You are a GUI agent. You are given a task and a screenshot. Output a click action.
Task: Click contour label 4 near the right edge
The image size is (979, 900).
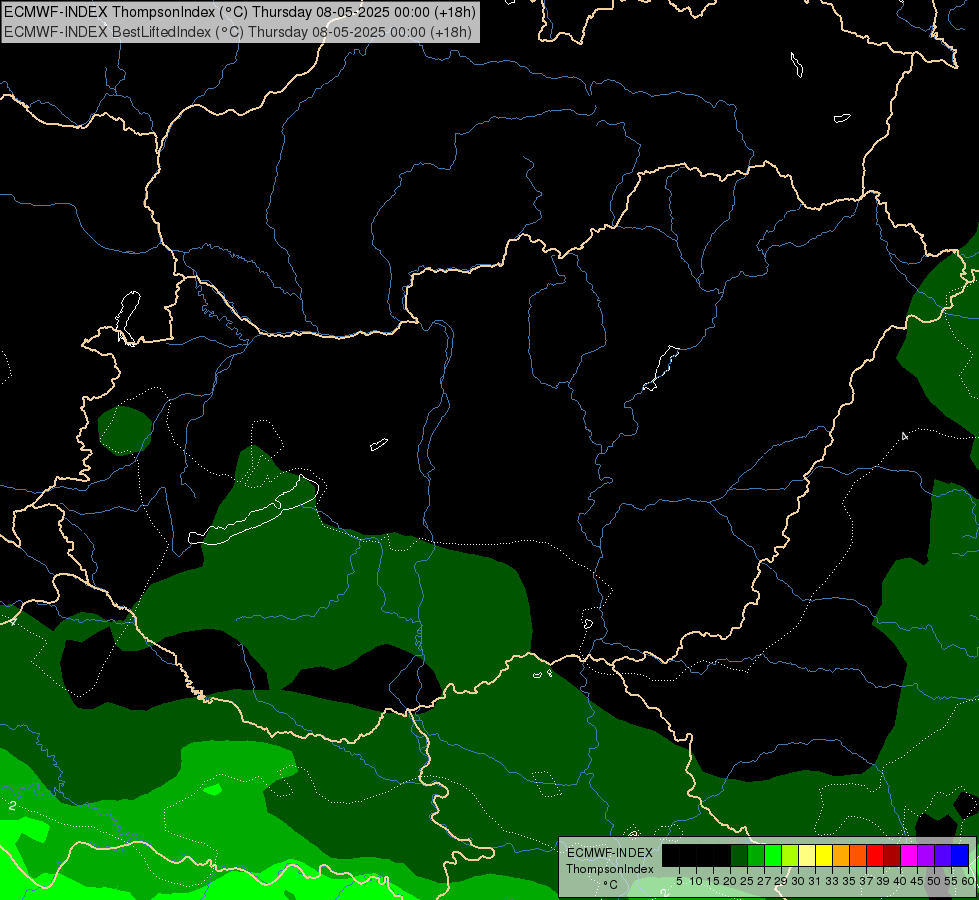pos(904,436)
